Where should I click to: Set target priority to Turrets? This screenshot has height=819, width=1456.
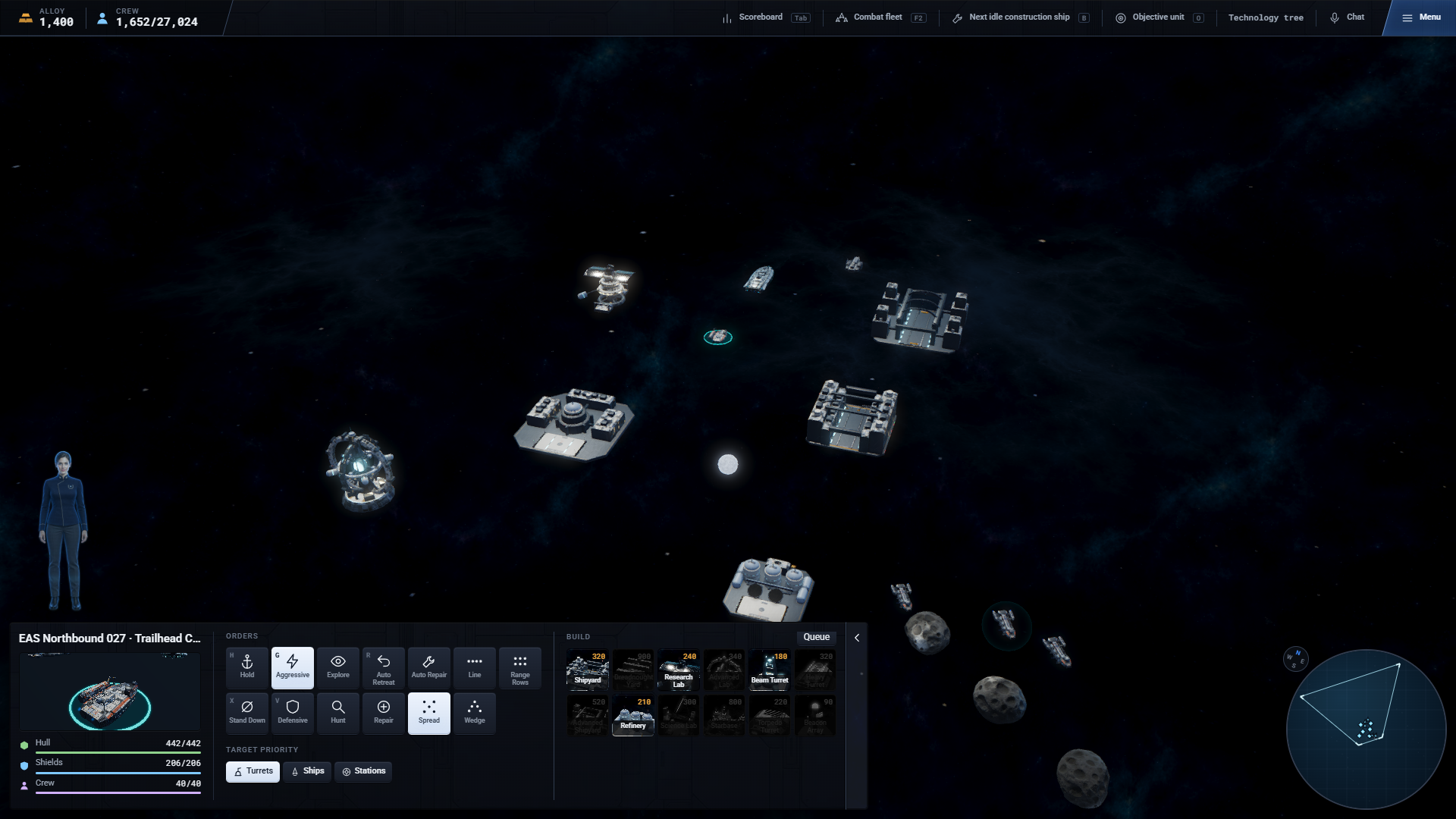pyautogui.click(x=253, y=771)
